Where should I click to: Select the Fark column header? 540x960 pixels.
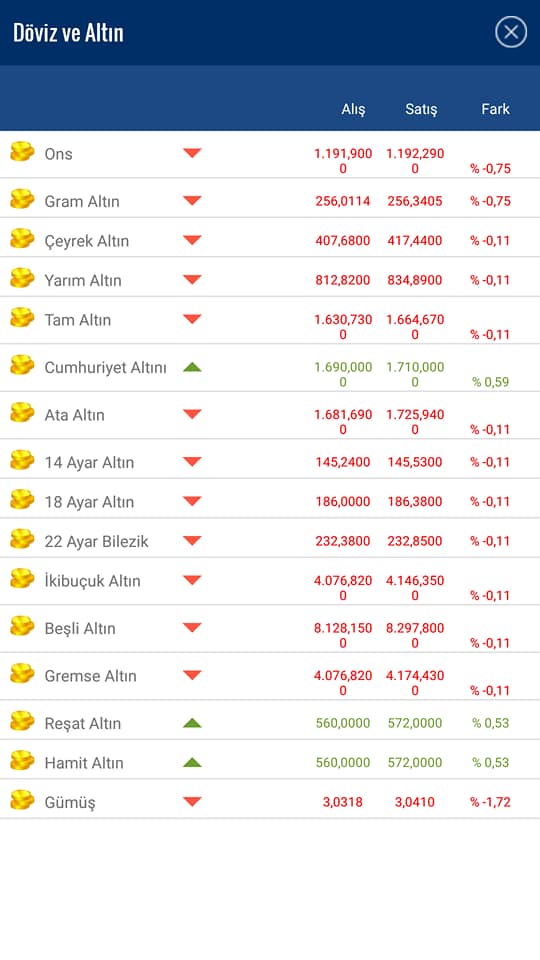pyautogui.click(x=495, y=109)
